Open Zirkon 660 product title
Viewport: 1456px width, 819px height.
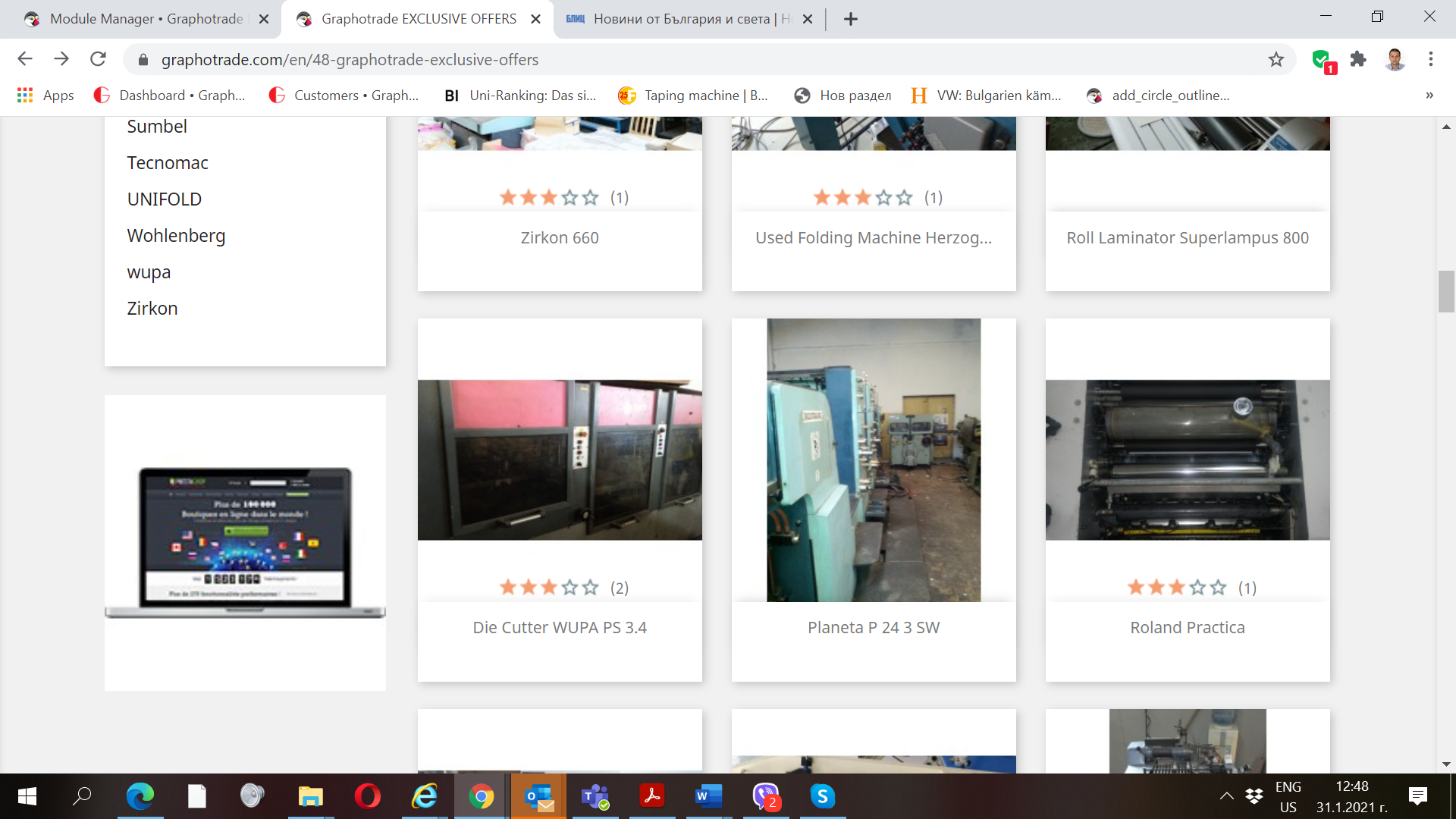tap(560, 238)
